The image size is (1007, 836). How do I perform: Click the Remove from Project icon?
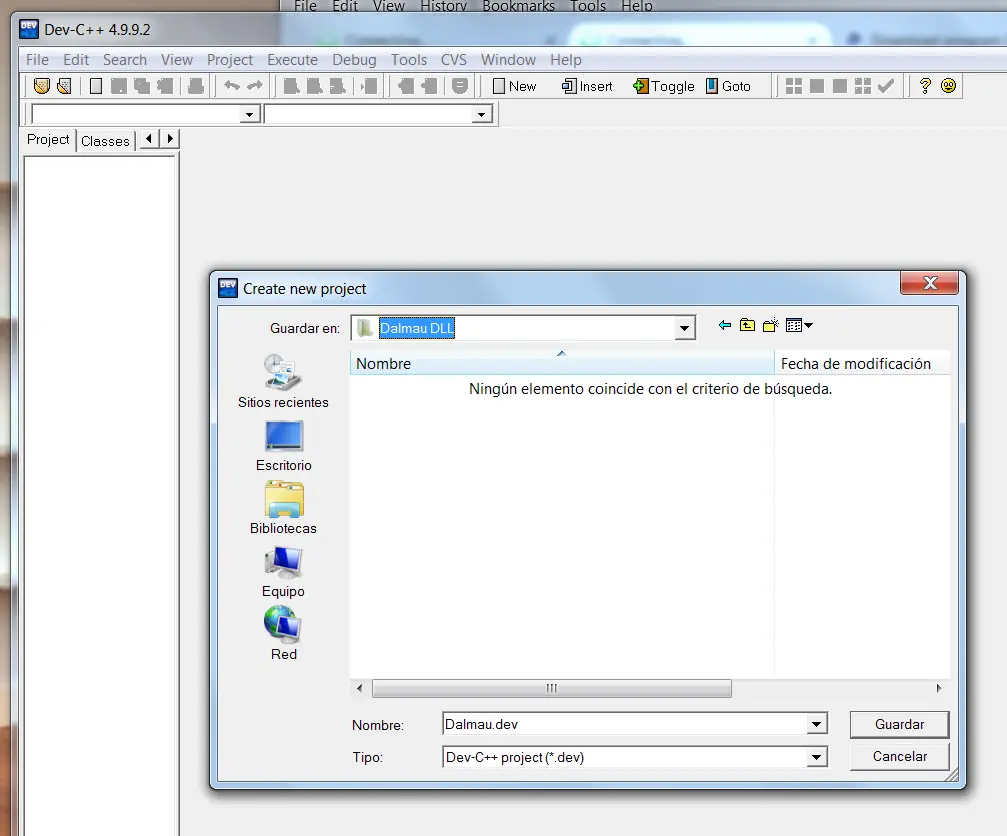click(428, 86)
